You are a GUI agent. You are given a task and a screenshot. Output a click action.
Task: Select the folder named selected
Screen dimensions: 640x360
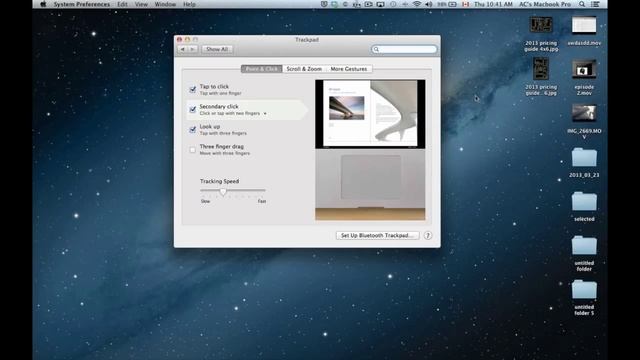point(584,207)
